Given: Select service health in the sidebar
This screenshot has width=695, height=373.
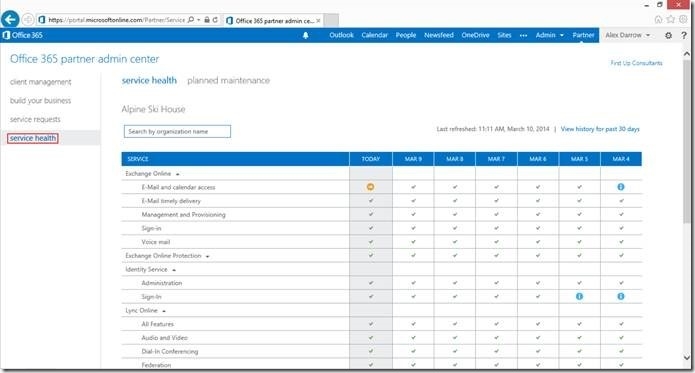Looking at the screenshot, I should 33,138.
